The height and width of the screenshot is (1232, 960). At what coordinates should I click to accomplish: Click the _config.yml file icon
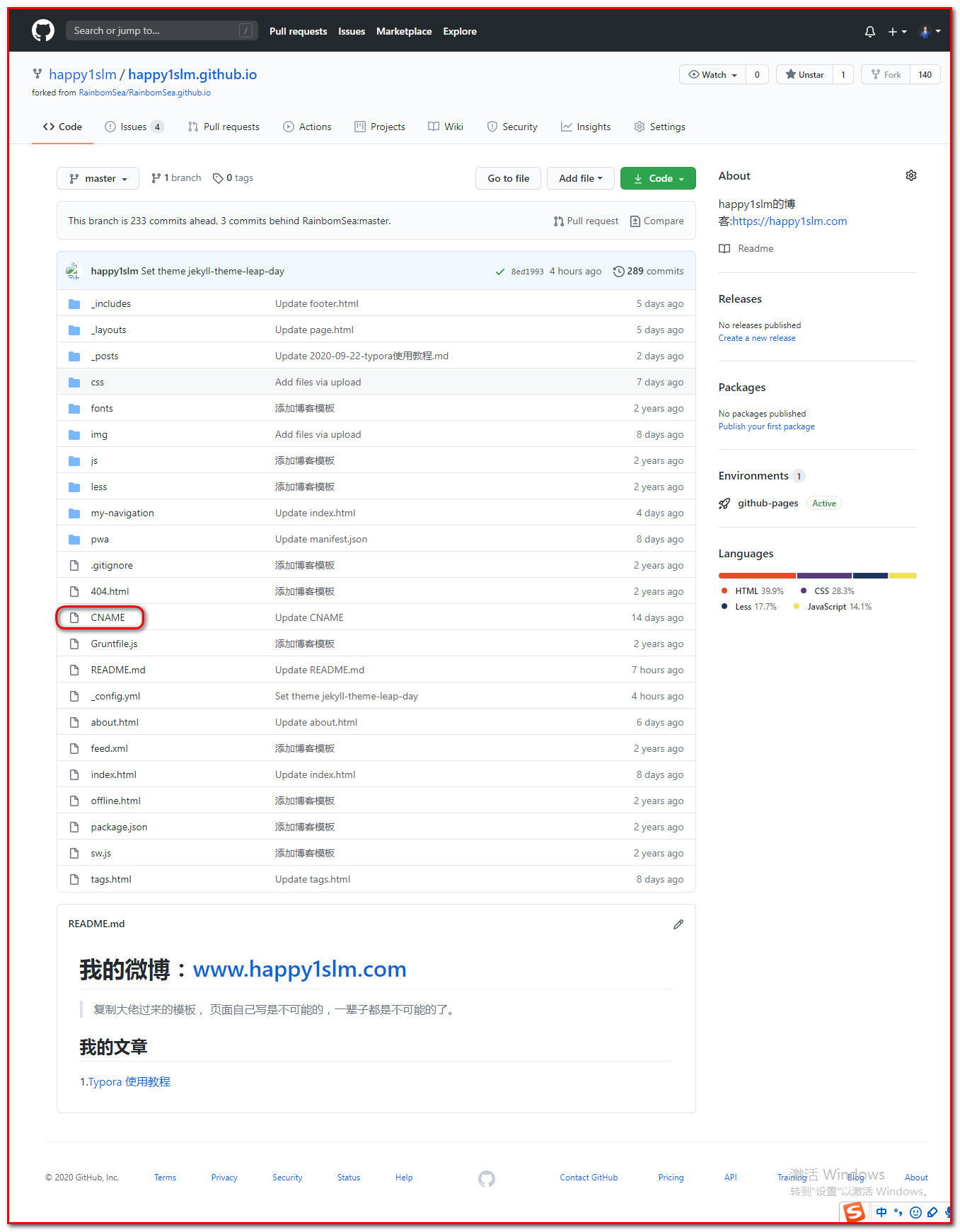[x=74, y=696]
